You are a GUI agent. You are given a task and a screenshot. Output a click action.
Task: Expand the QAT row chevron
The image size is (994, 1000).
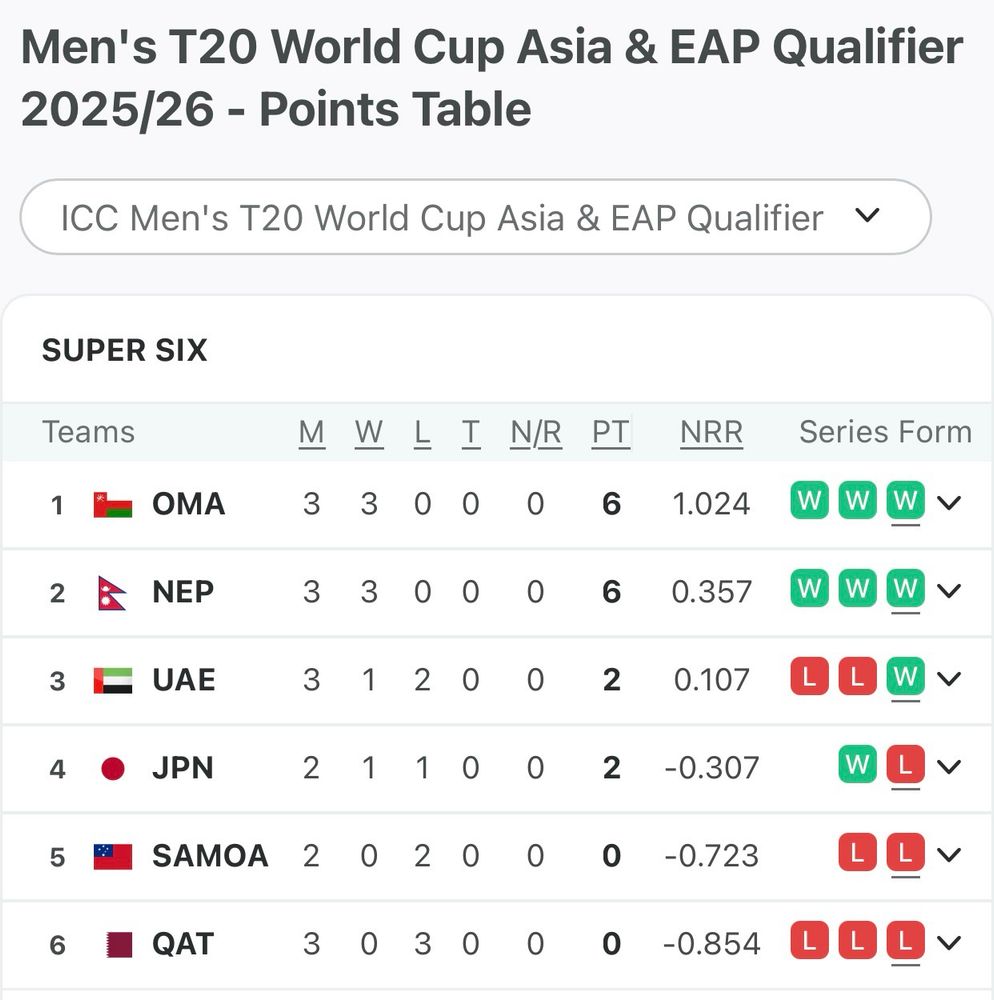(x=948, y=943)
